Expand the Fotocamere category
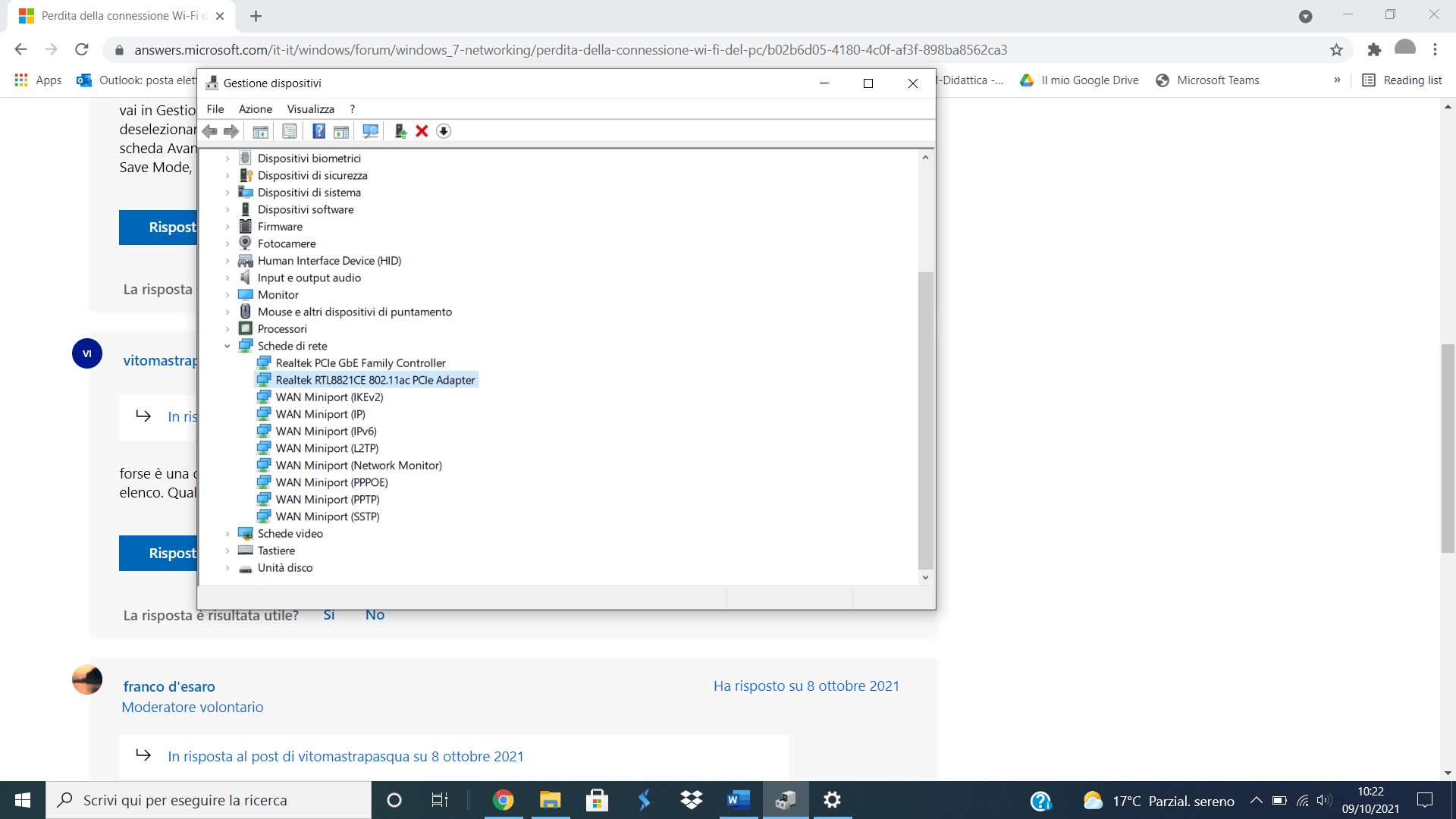This screenshot has height=819, width=1456. pos(227,244)
